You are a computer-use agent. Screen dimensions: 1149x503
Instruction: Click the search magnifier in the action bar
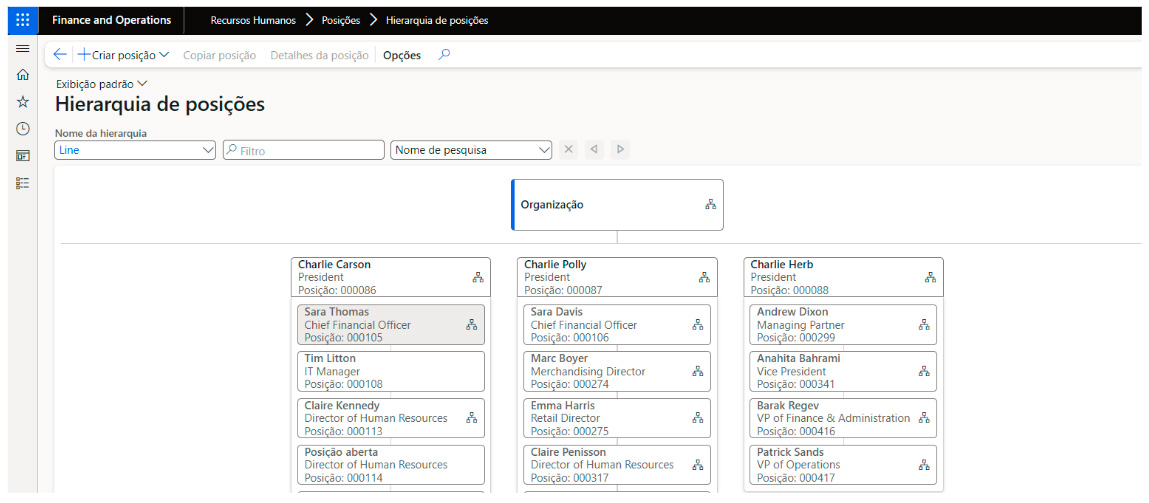(445, 55)
